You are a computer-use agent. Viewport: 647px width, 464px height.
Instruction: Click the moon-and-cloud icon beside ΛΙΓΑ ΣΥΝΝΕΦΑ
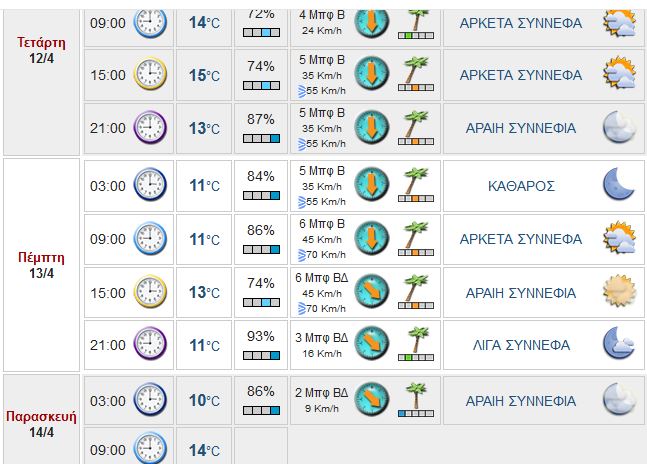(x=618, y=344)
